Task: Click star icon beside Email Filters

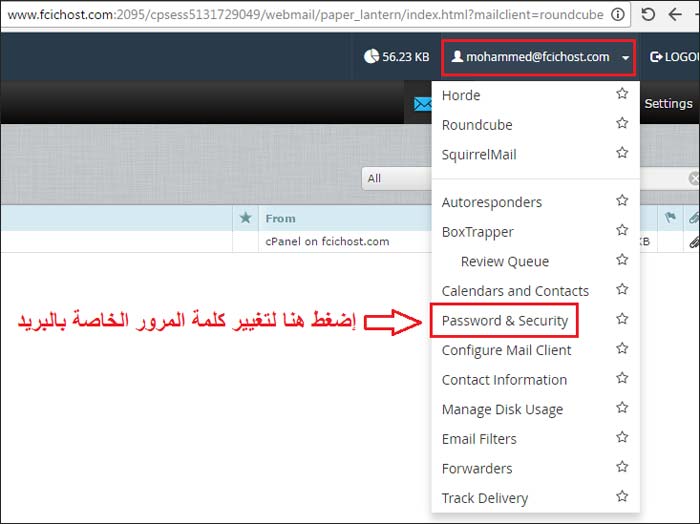Action: tap(622, 437)
